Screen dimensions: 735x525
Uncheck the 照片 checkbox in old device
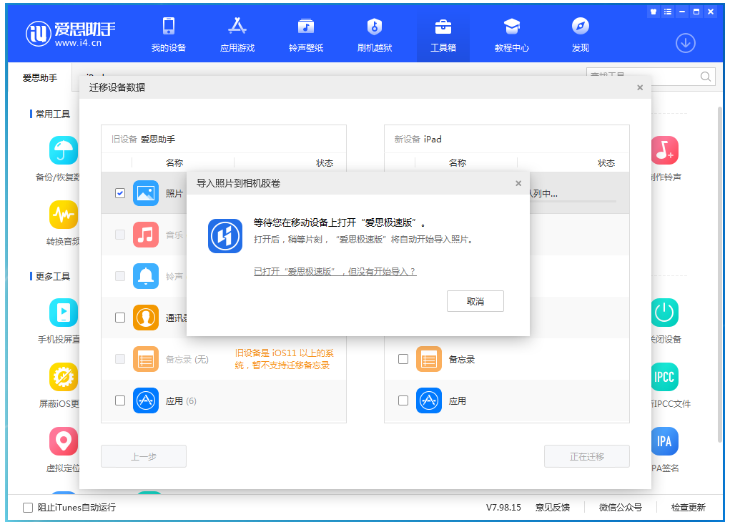120,193
